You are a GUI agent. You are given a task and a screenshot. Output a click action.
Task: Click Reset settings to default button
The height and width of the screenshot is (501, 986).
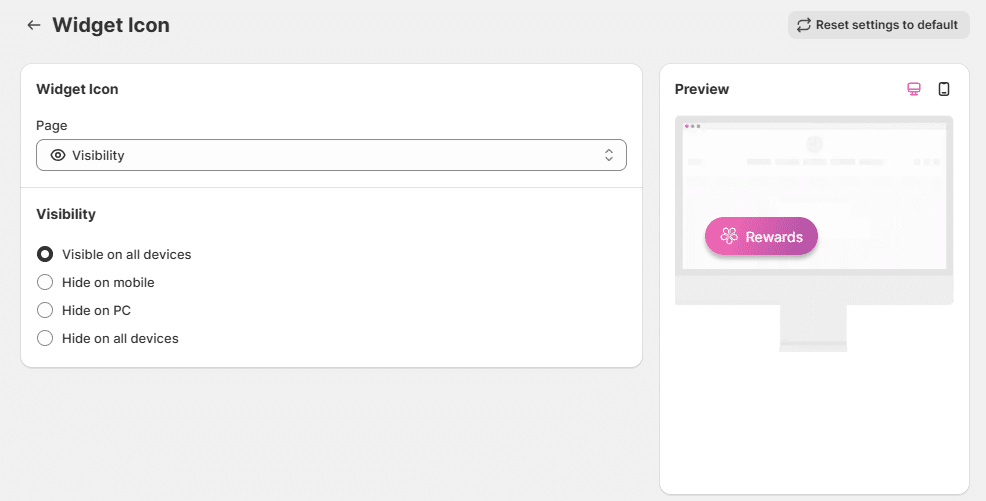[878, 25]
